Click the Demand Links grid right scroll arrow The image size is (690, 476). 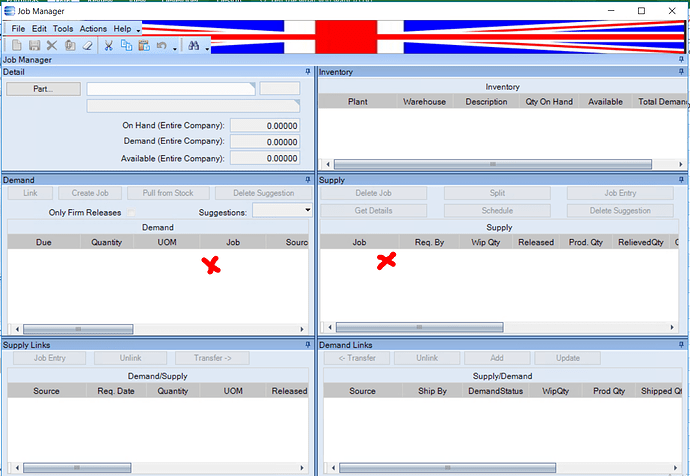[x=675, y=468]
